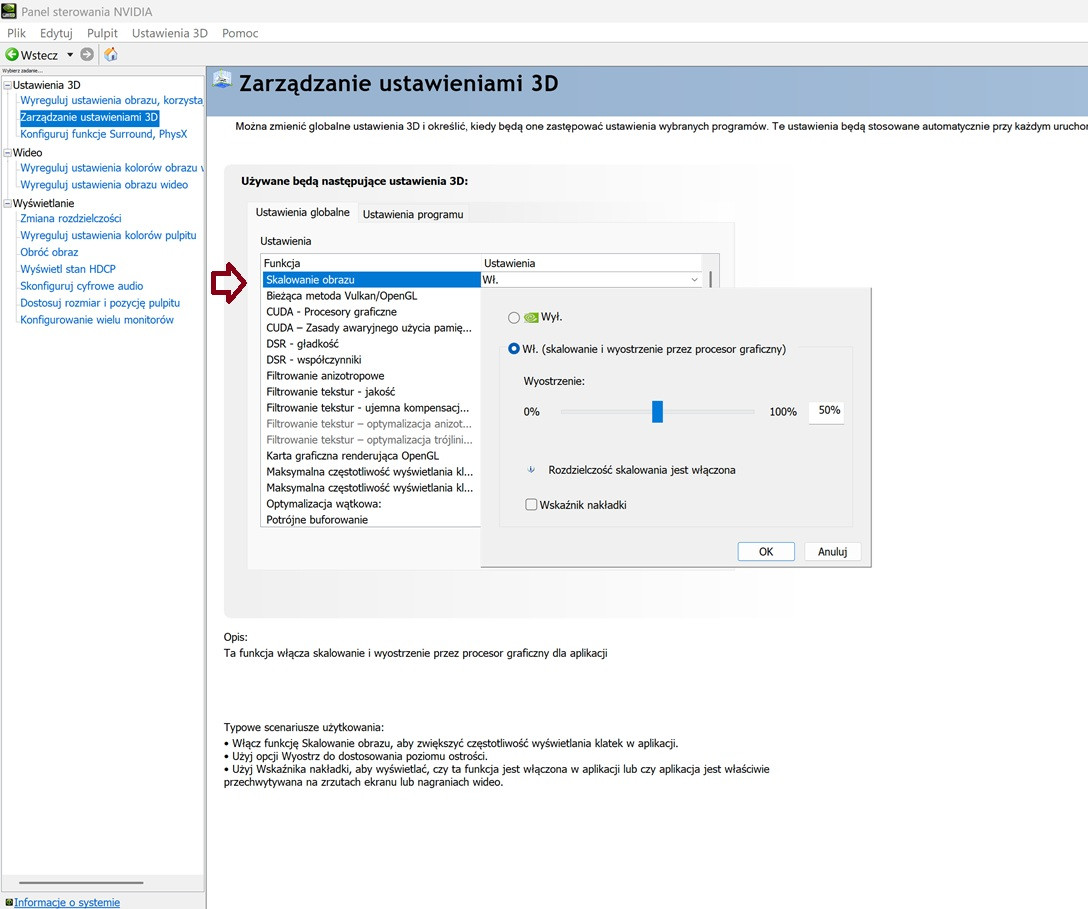Click the system information icon at bottom left
This screenshot has height=909, width=1088.
[9, 902]
